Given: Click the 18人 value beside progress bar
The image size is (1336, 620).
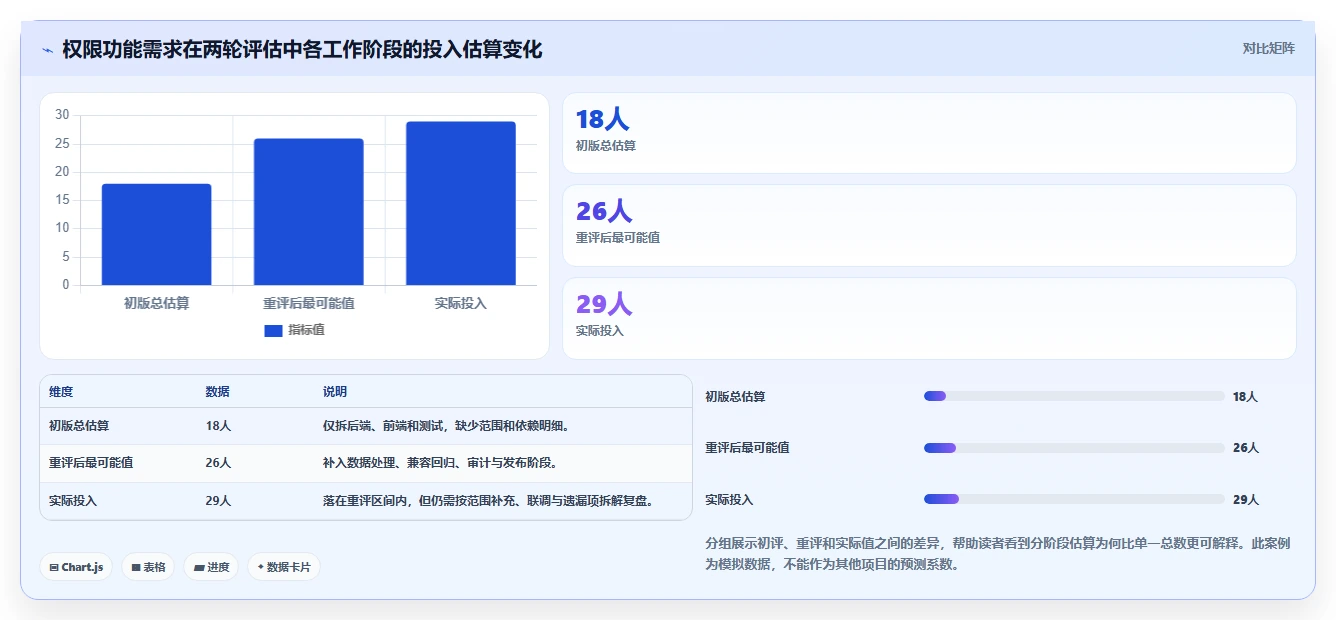Looking at the screenshot, I should pyautogui.click(x=1245, y=397).
